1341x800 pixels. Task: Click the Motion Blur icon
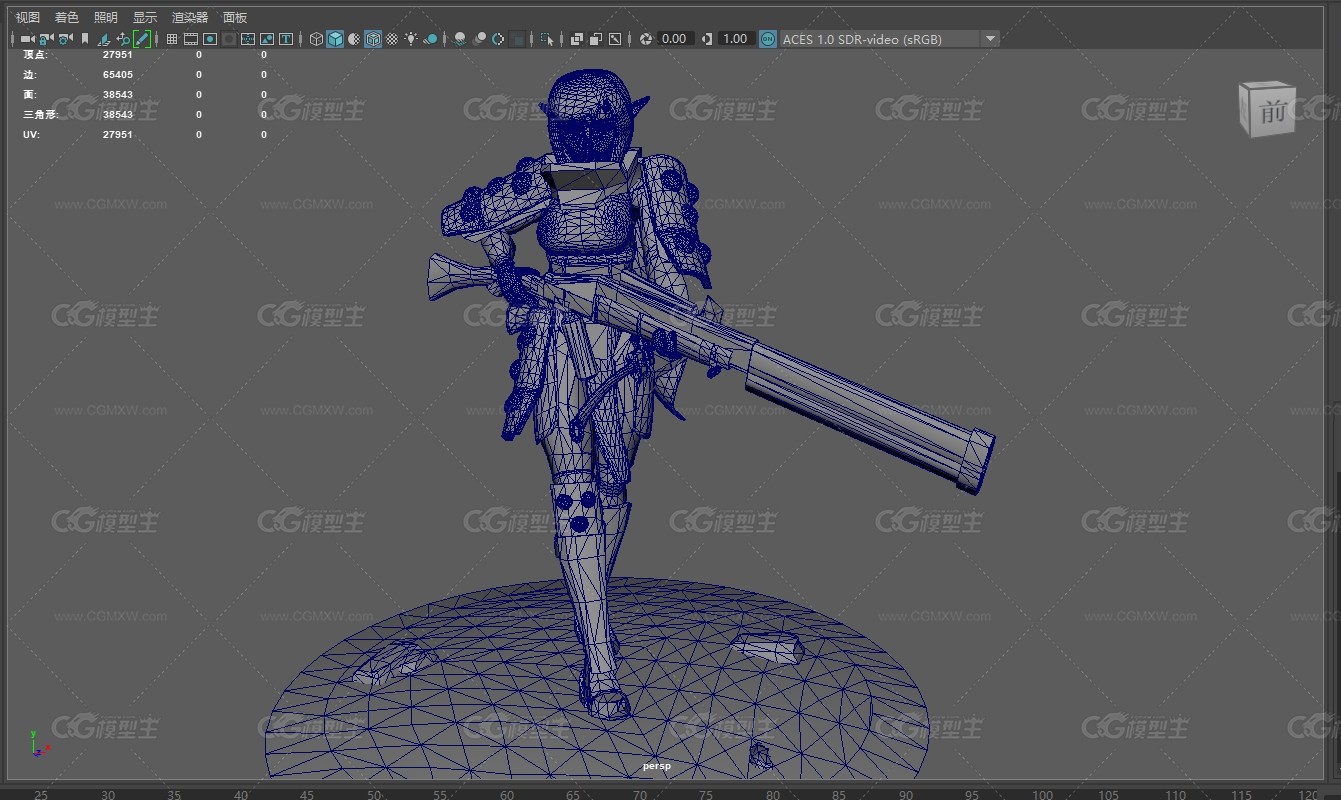[479, 39]
